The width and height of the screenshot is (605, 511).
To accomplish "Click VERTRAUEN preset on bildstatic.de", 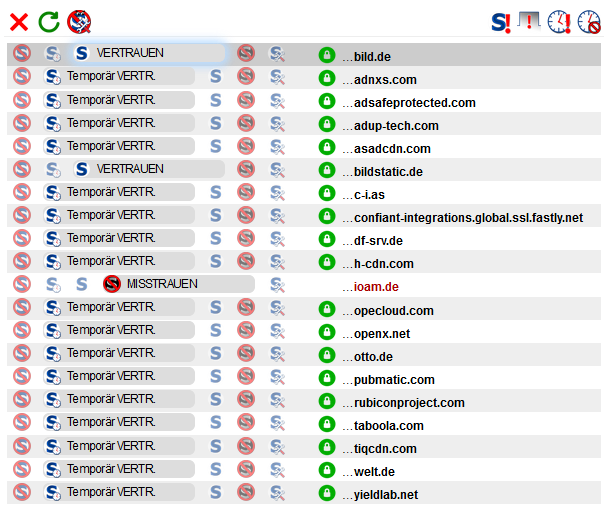I will [x=149, y=169].
